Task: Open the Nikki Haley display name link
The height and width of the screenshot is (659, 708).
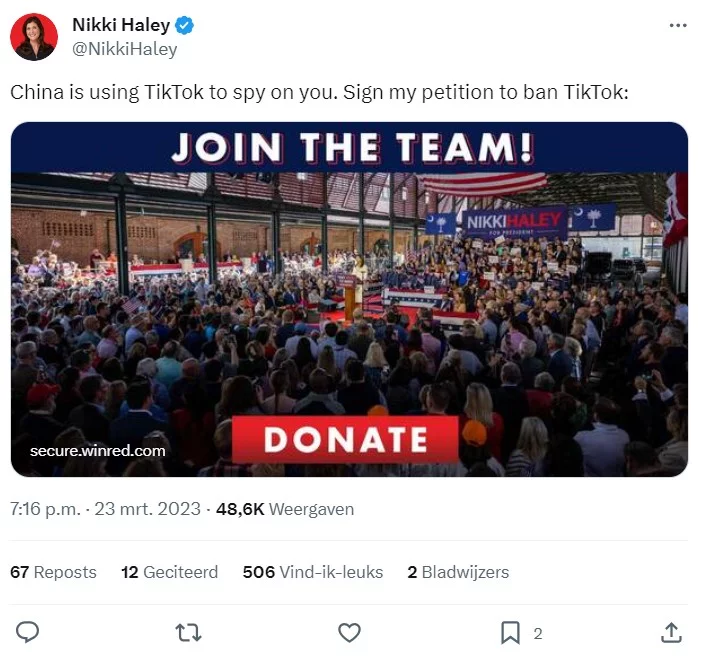Action: pyautogui.click(x=120, y=26)
